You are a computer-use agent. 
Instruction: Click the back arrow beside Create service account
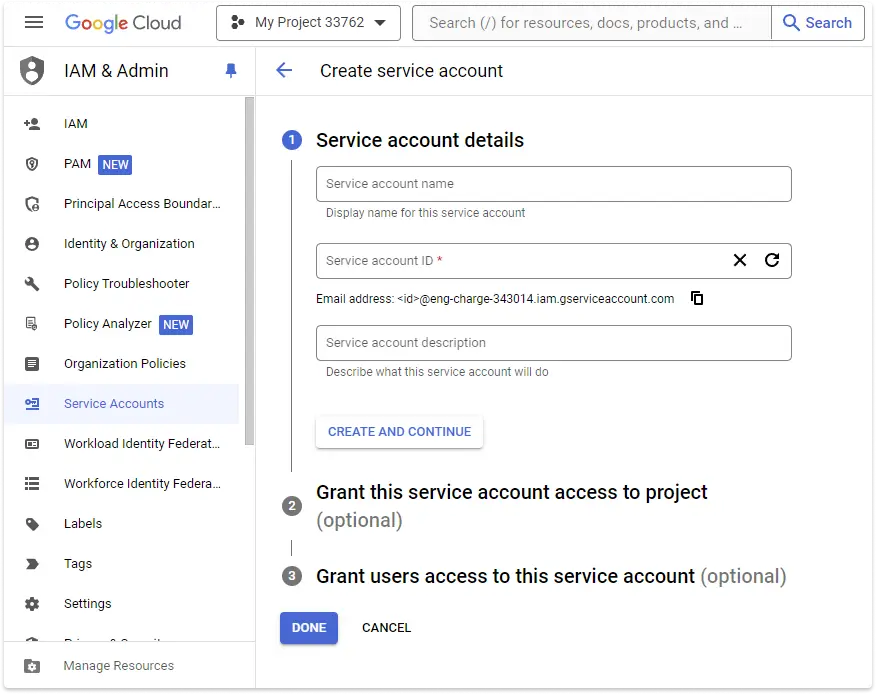[284, 70]
